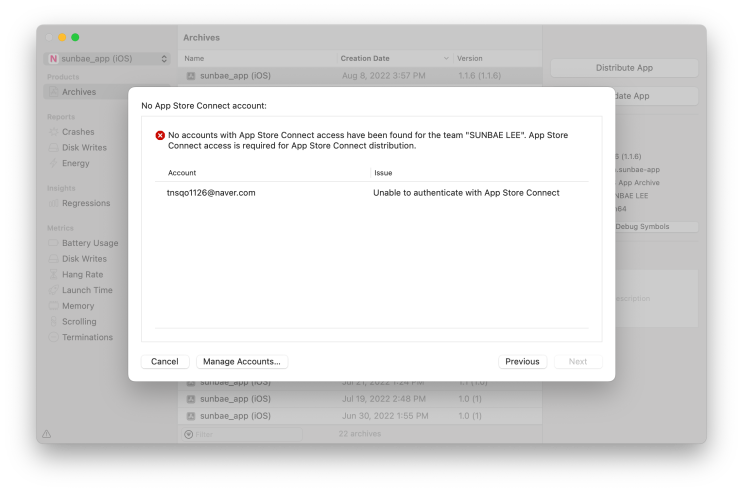This screenshot has height=492, width=743.
Task: Select Scrolling metric
Action: [x=79, y=321]
